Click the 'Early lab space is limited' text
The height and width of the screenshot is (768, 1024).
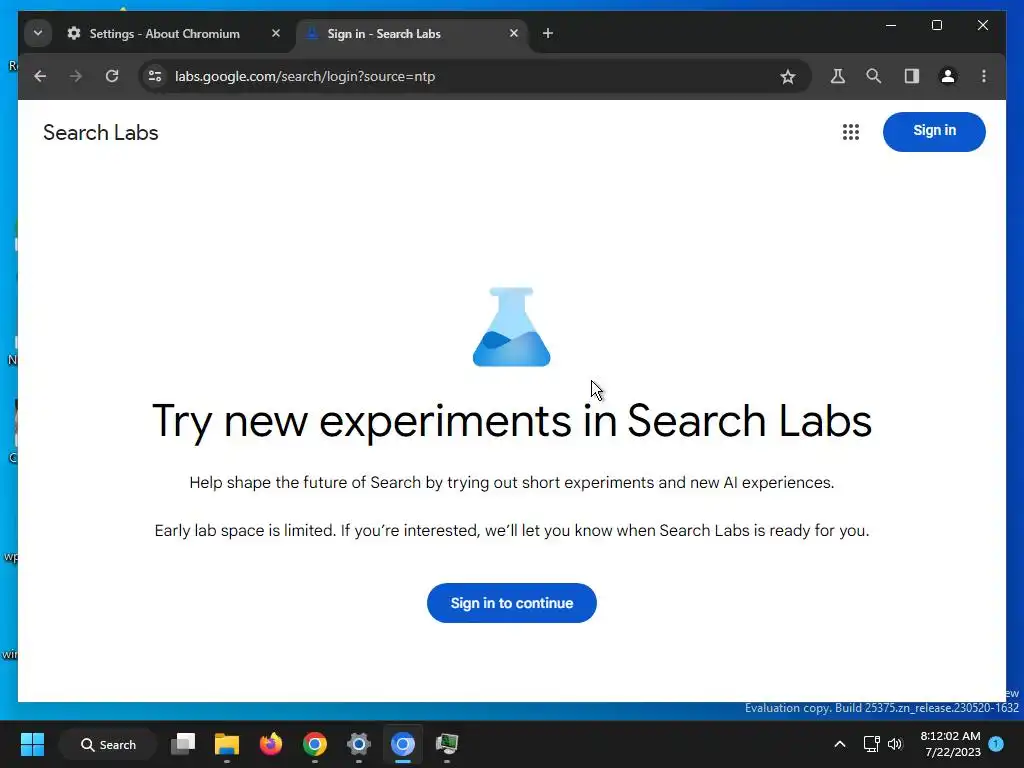511,530
